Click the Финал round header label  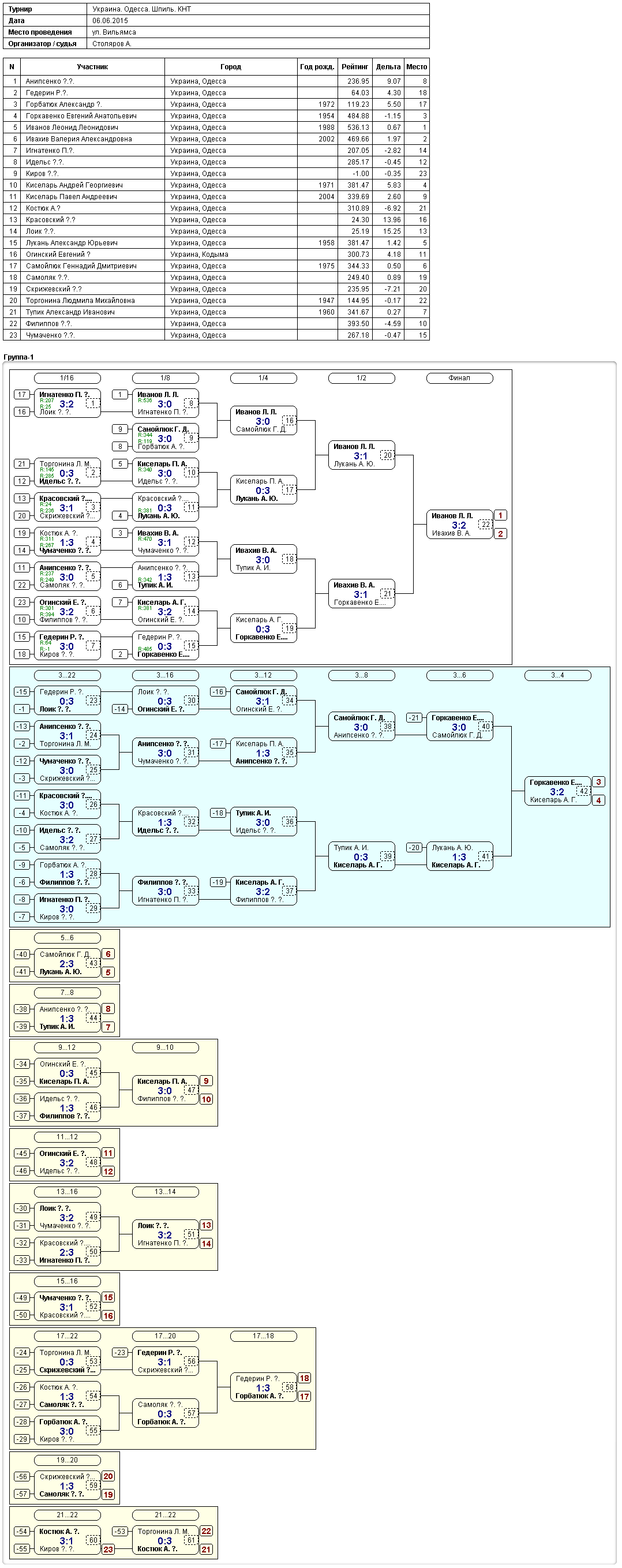click(459, 378)
